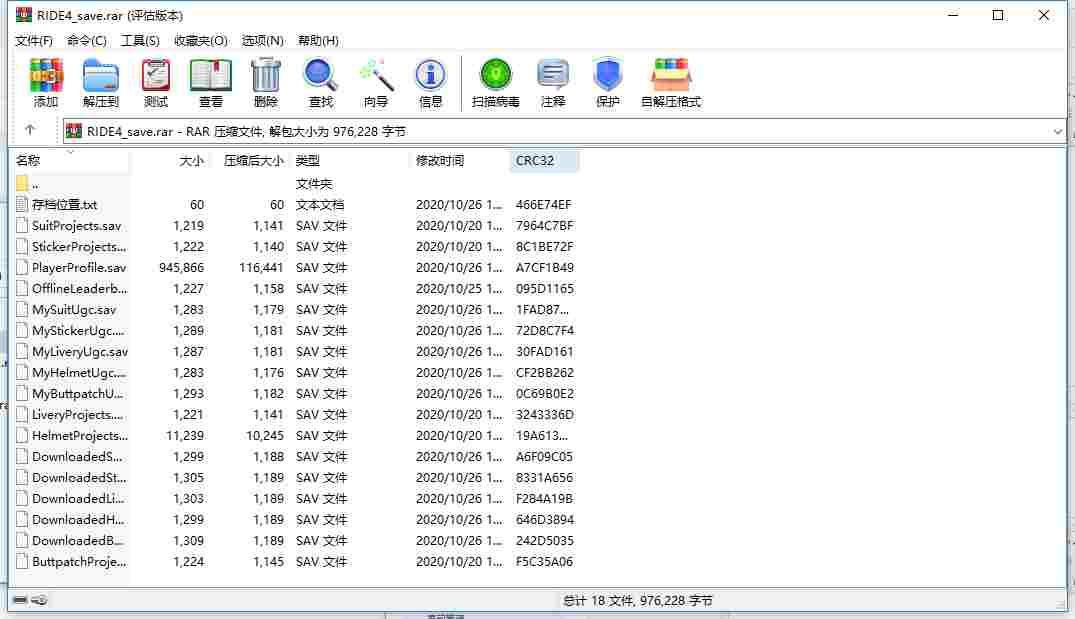
Task: Click the address bar path field
Action: [564, 131]
